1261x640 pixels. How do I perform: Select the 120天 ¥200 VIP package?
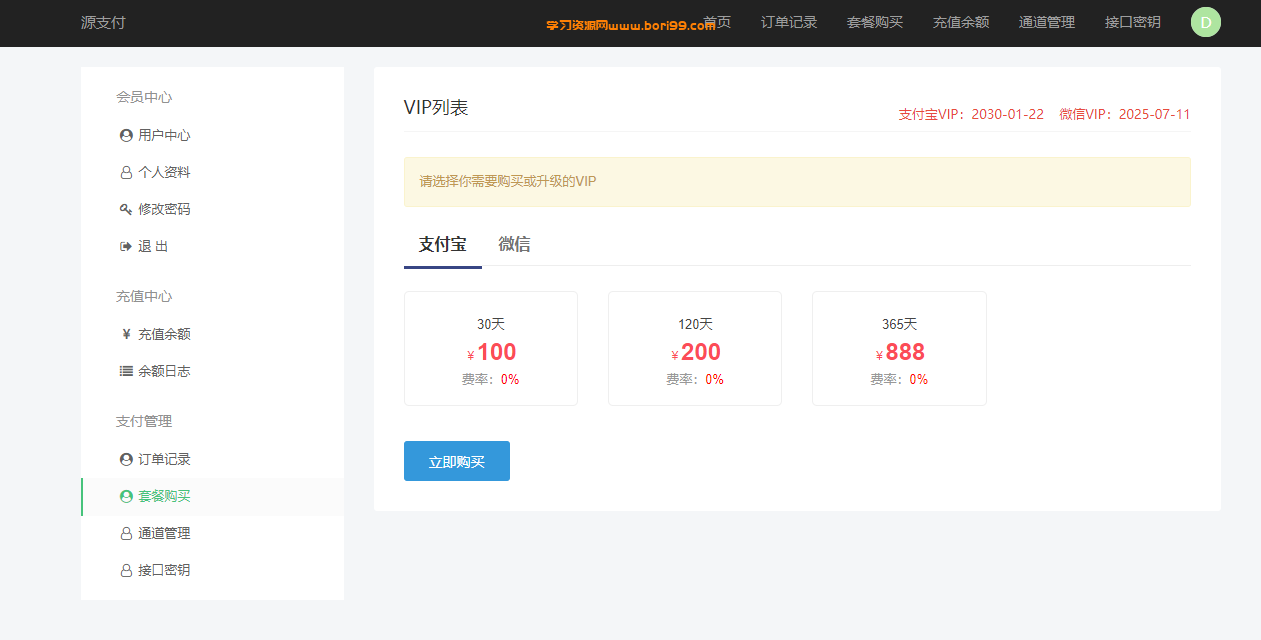695,348
